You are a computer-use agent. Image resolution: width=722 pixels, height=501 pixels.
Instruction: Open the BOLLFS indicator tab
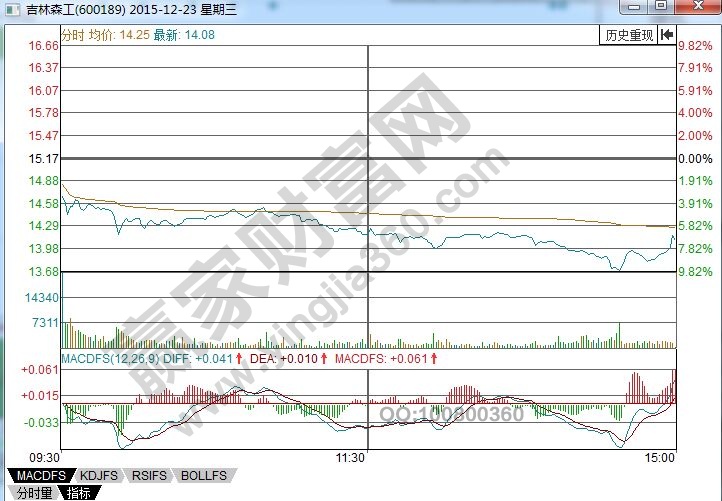203,475
